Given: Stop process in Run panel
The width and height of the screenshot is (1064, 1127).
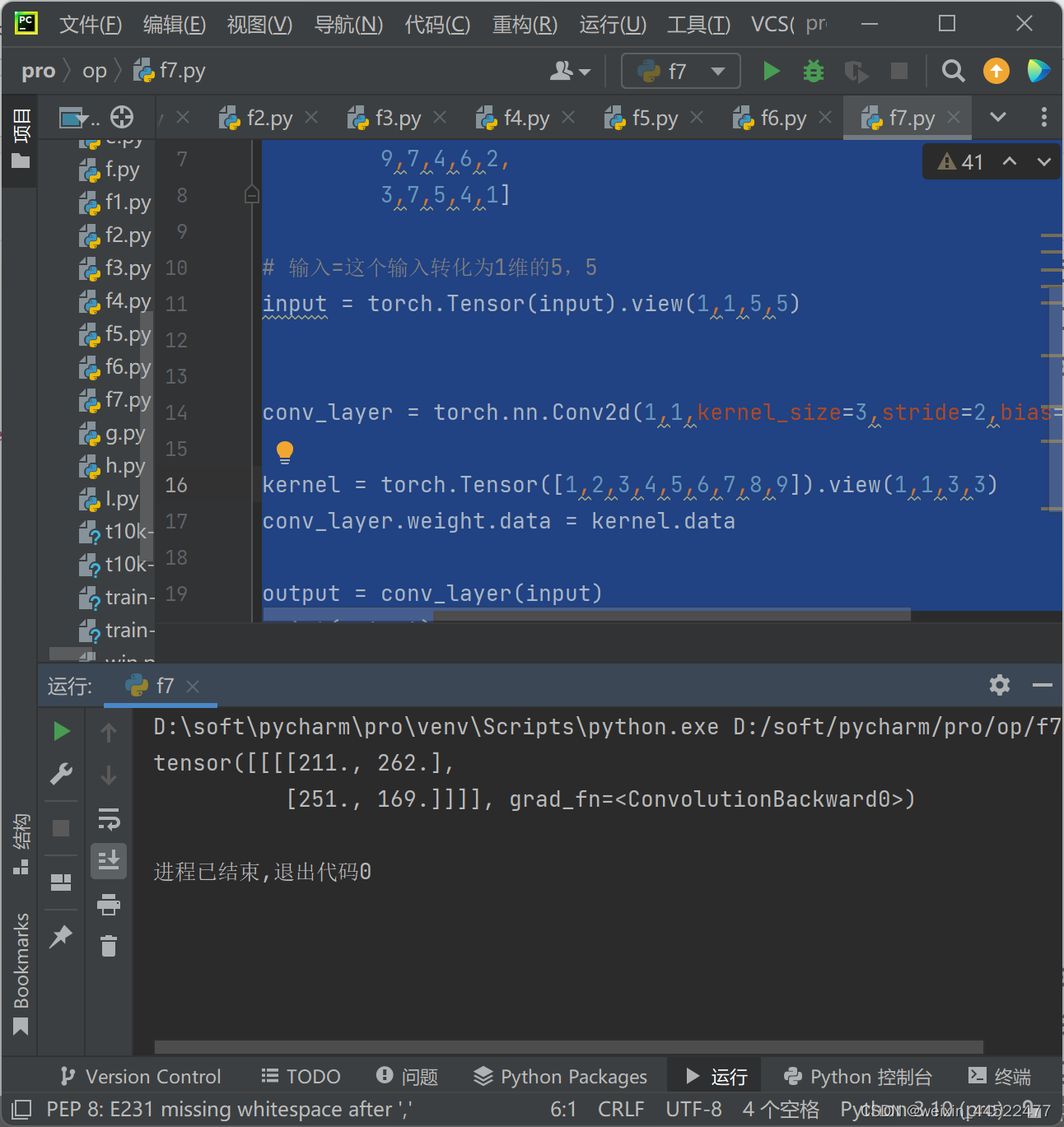Looking at the screenshot, I should click(61, 828).
